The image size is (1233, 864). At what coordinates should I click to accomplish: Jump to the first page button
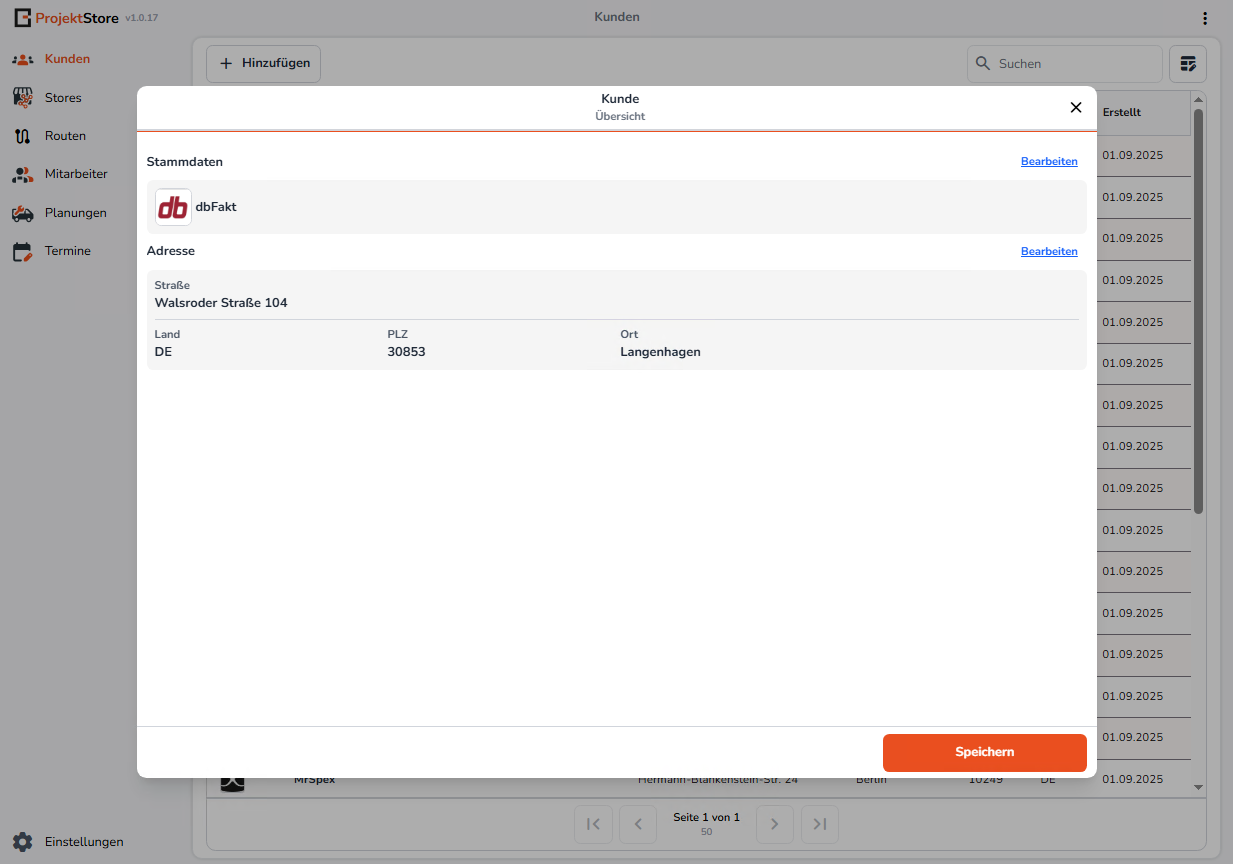(x=593, y=824)
